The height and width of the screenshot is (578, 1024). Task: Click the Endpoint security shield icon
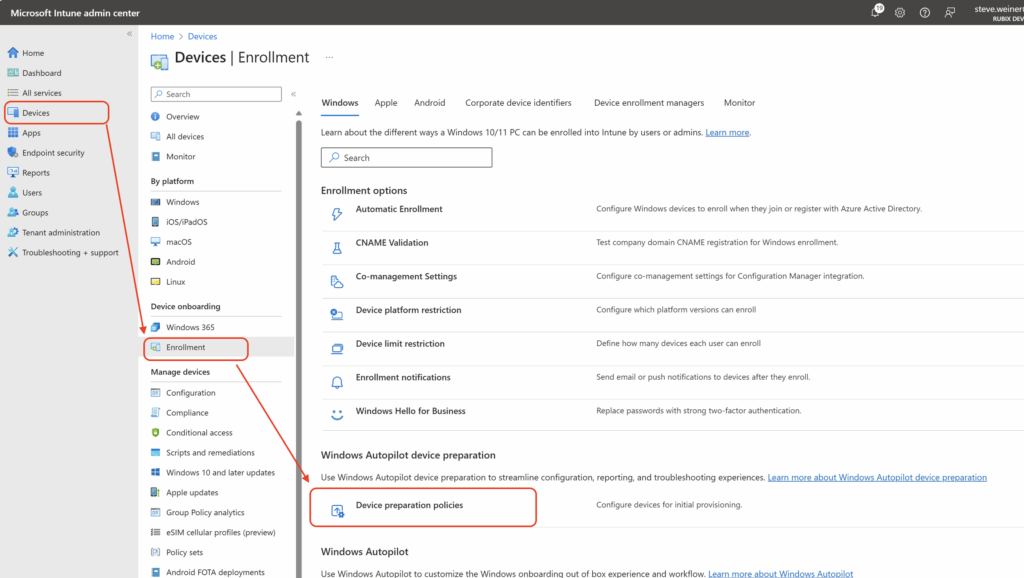[13, 153]
